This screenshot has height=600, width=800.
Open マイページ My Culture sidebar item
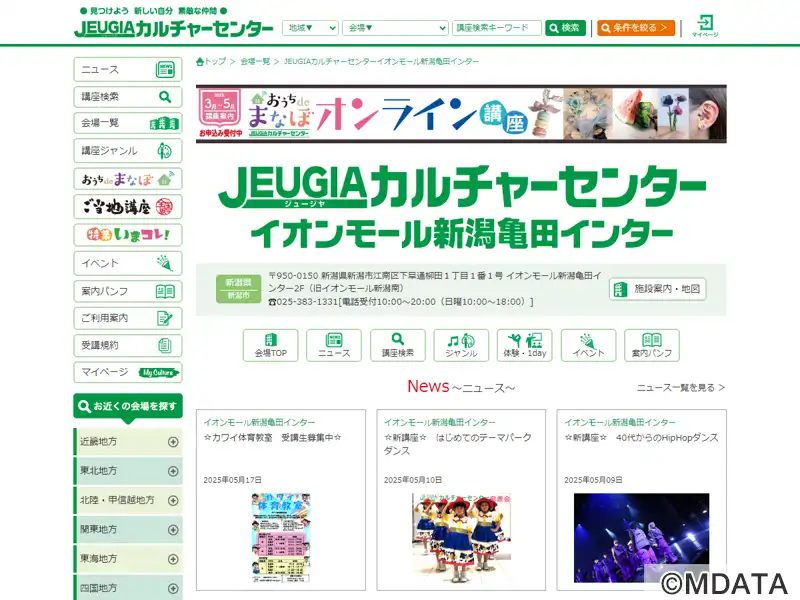[x=128, y=372]
